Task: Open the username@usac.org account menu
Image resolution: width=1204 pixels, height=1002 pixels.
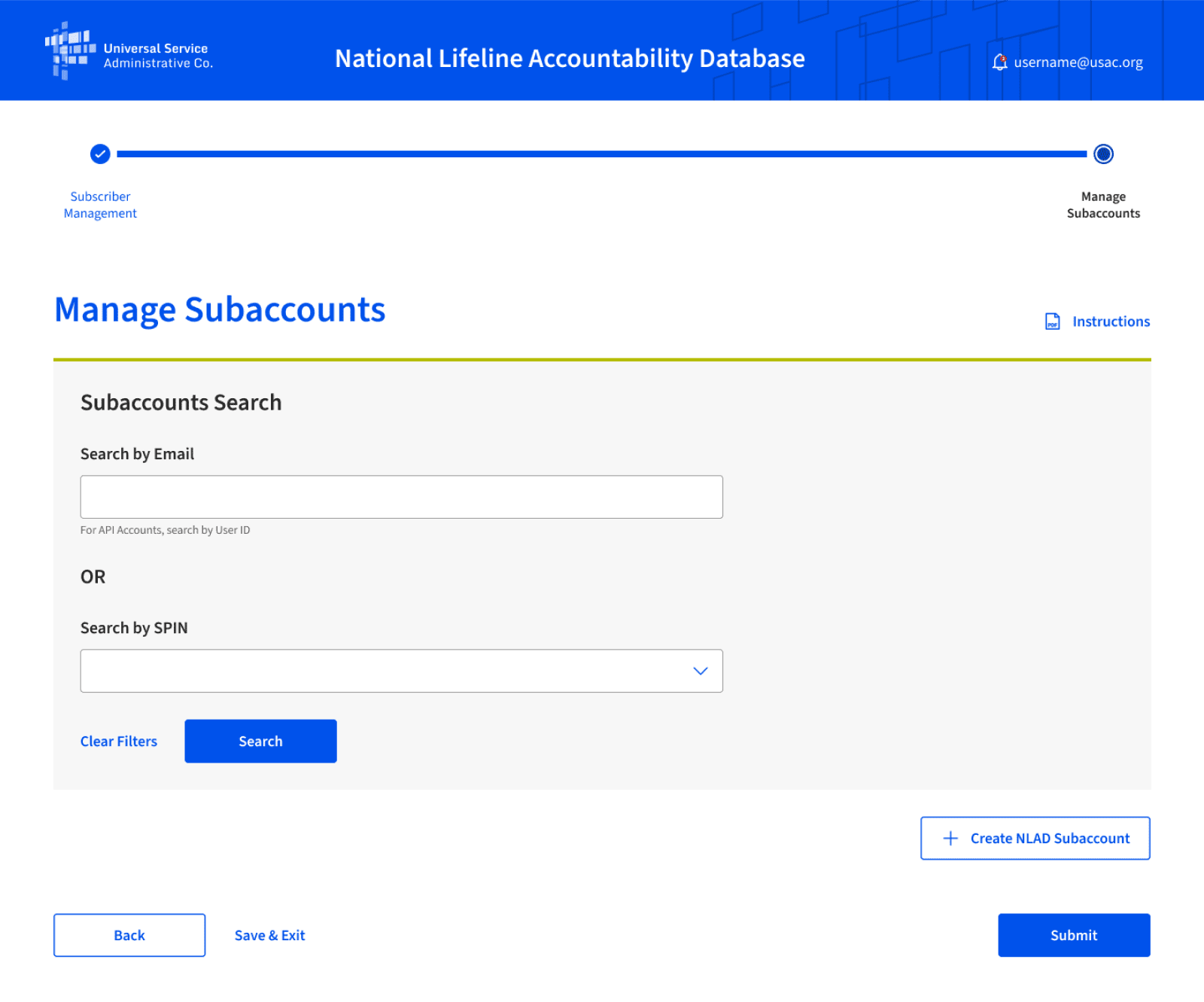Action: [1078, 62]
